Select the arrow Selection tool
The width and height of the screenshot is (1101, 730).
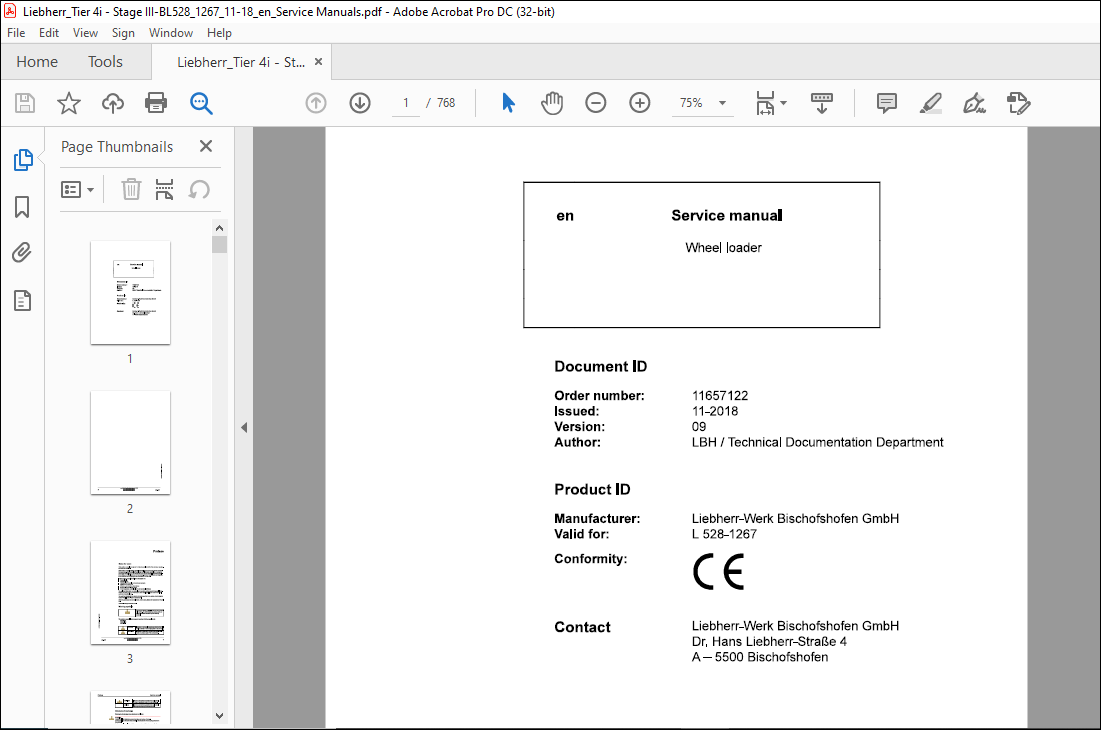coord(508,103)
